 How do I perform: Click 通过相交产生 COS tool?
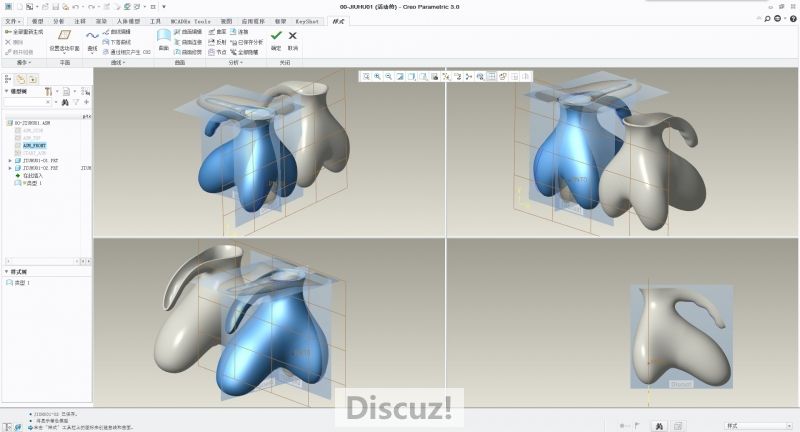point(127,52)
